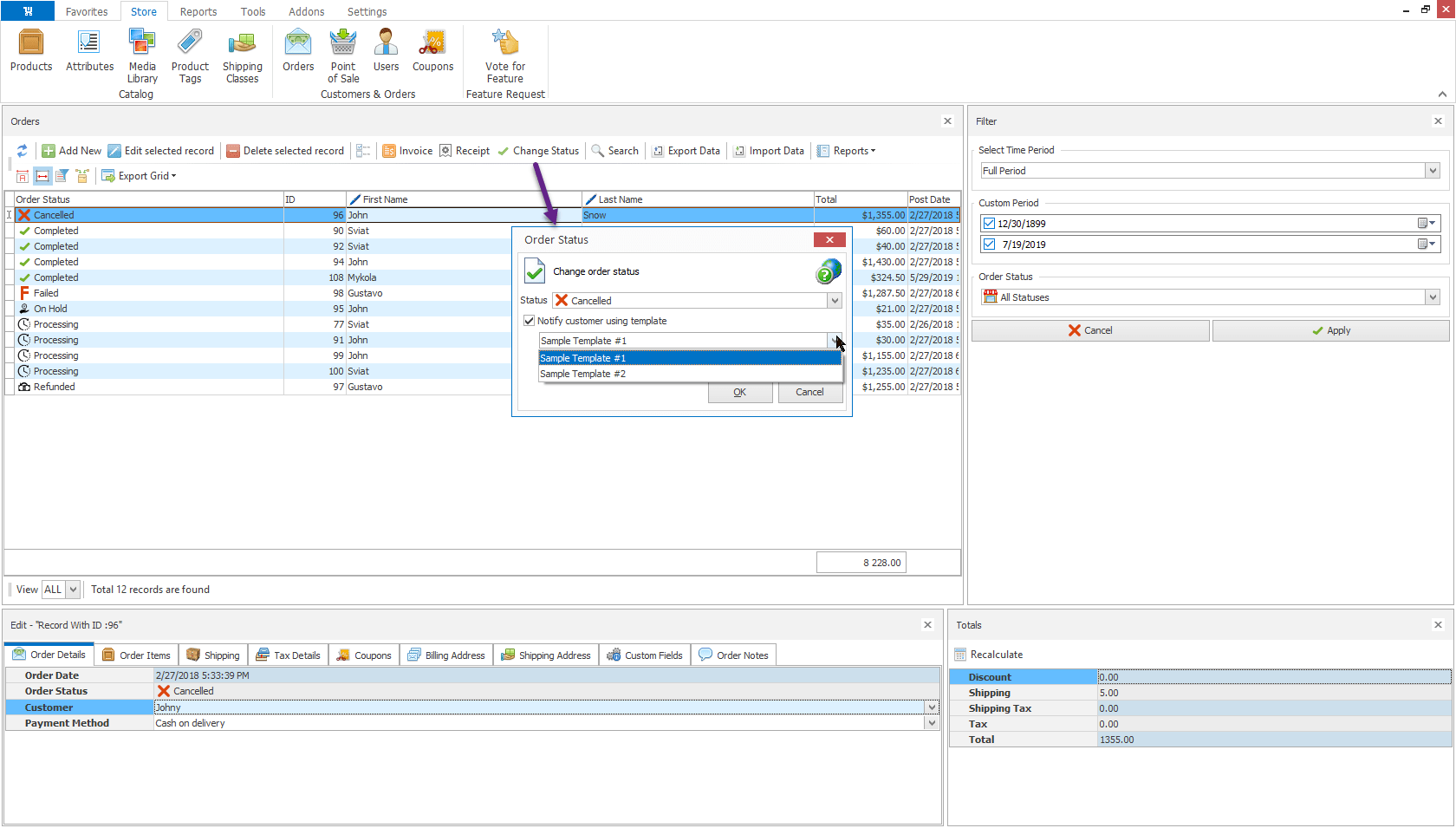This screenshot has height=828, width=1456.
Task: Toggle Notify customer using template checkbox
Action: click(x=530, y=321)
